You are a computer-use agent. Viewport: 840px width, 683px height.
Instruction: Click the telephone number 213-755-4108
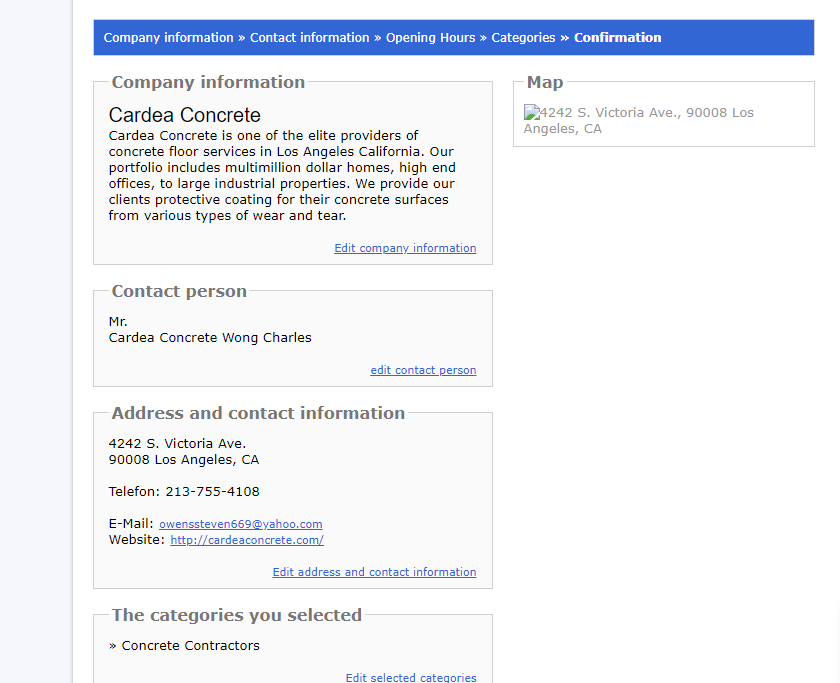[x=212, y=492]
